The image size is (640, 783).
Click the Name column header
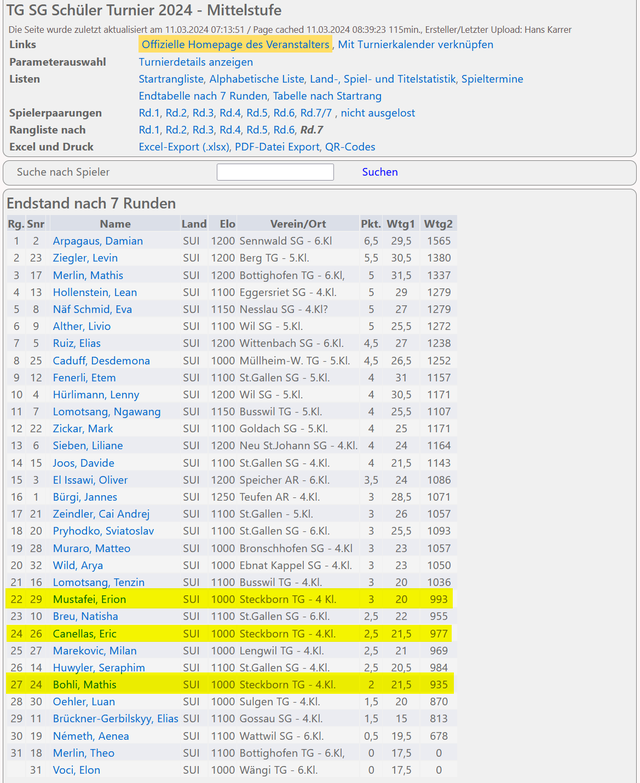click(115, 224)
